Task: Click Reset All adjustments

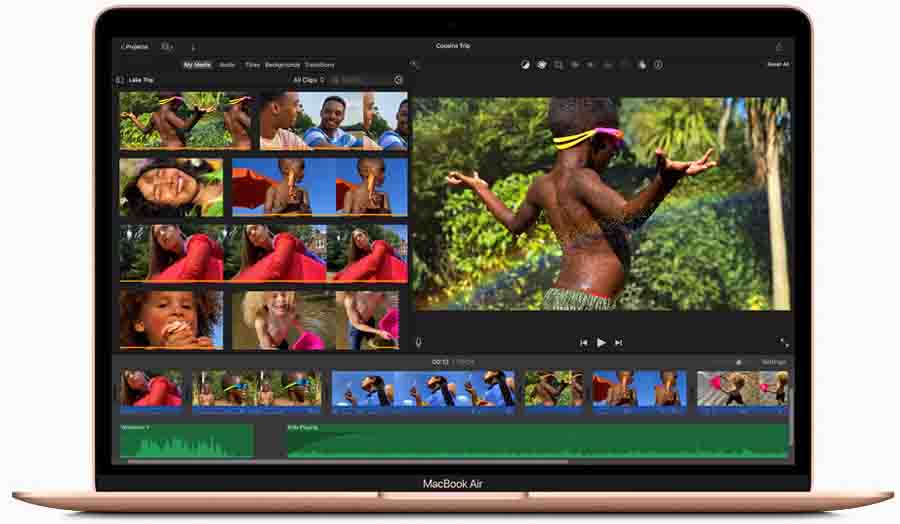Action: [778, 64]
